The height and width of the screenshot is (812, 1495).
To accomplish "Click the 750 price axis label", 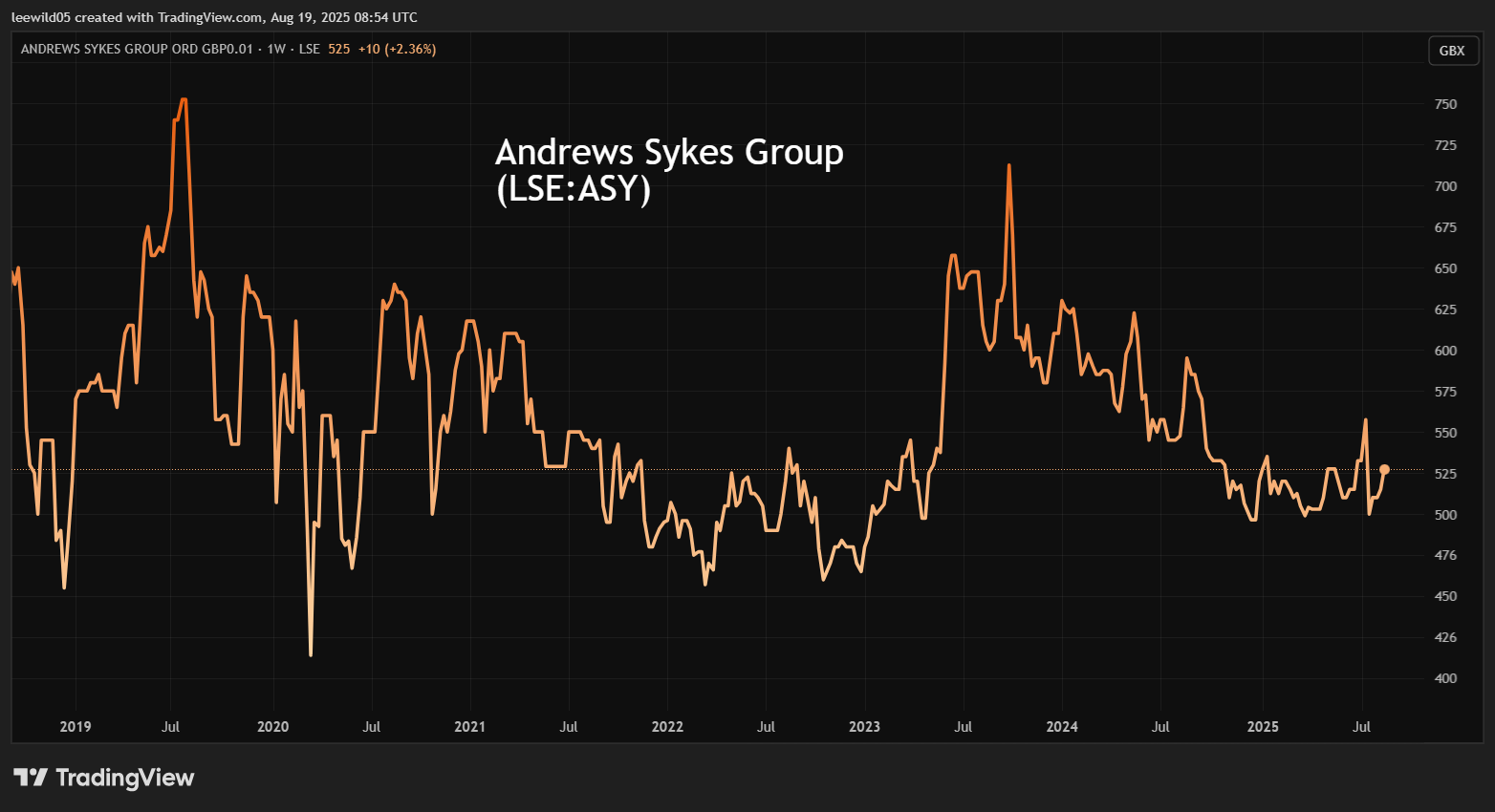I will (1445, 104).
